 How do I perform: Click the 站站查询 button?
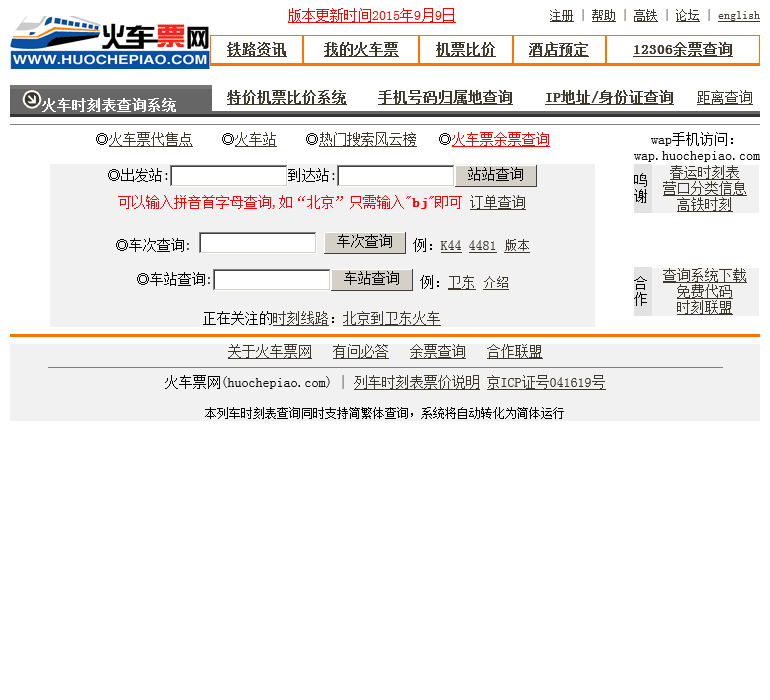[496, 175]
